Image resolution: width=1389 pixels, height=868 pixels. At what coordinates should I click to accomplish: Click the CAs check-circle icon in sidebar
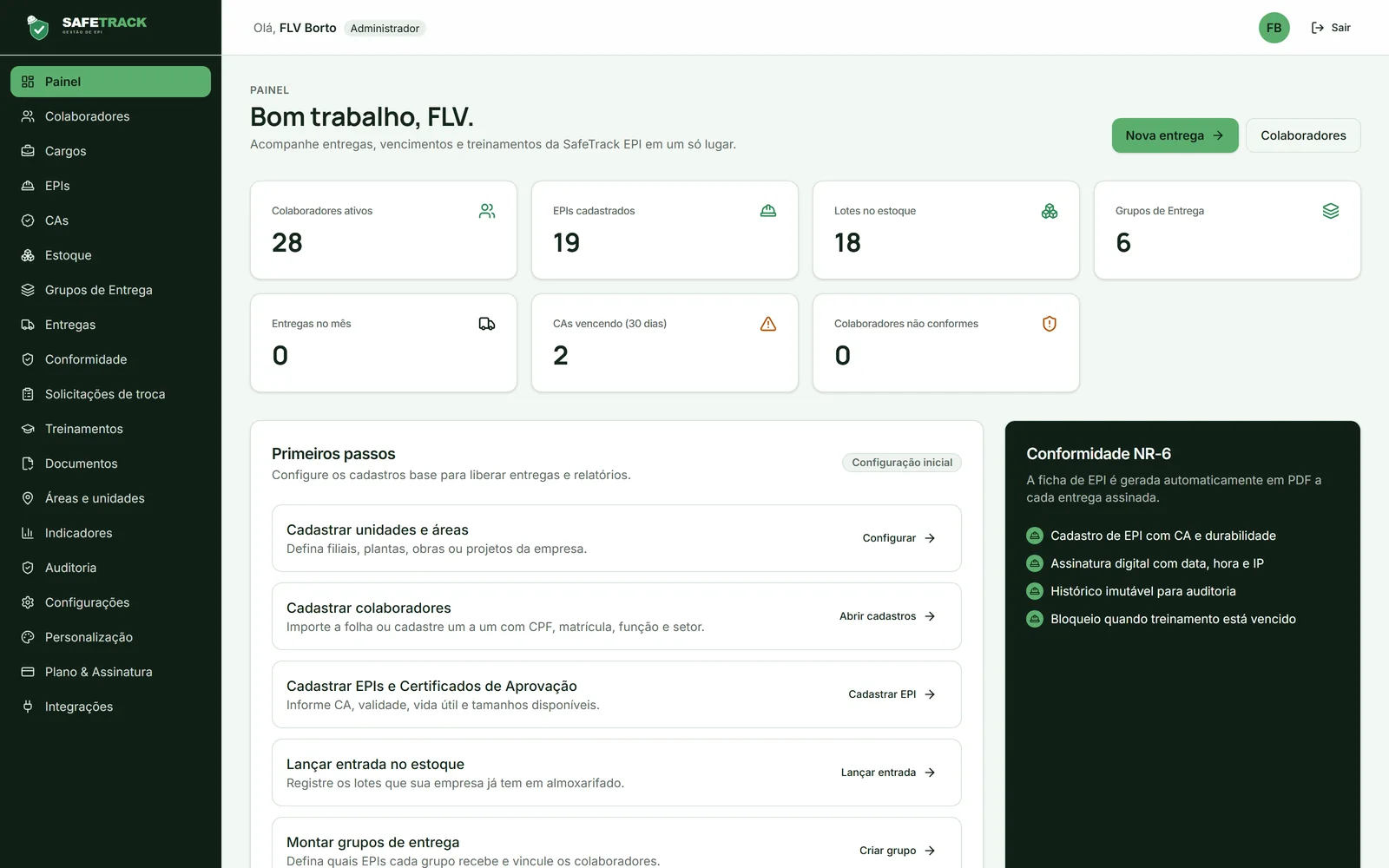point(28,220)
